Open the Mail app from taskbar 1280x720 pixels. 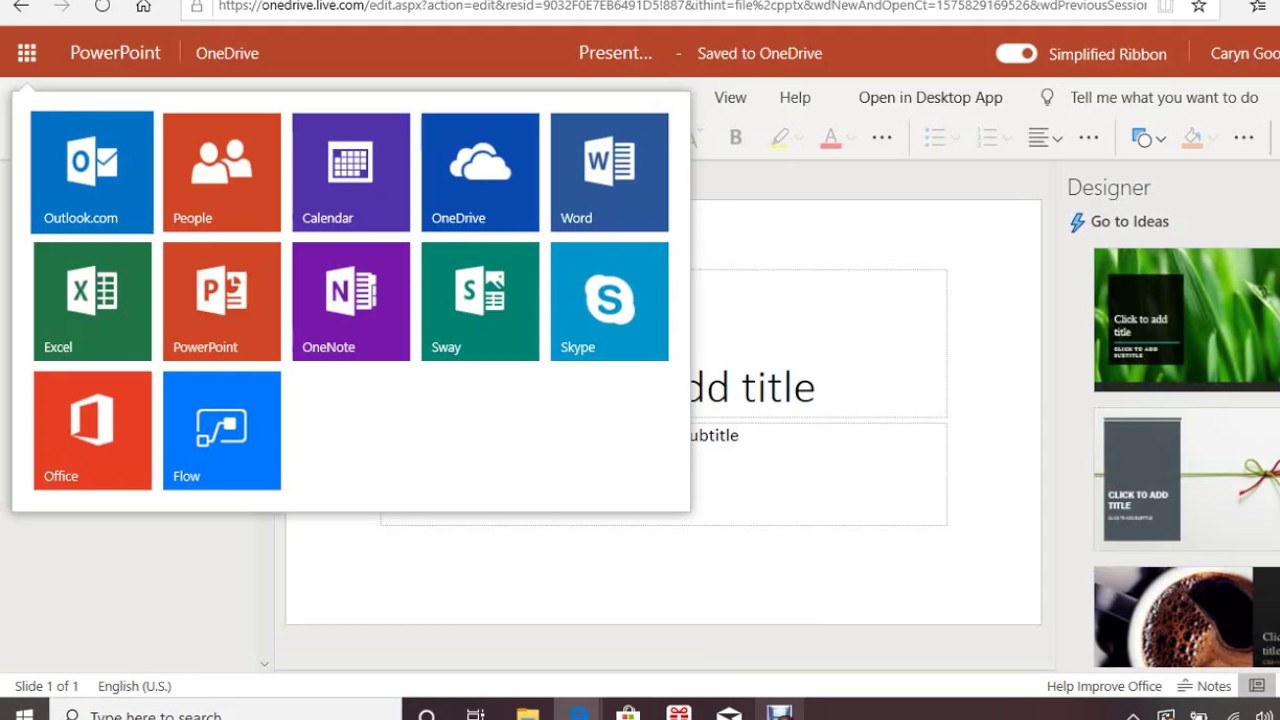[x=729, y=714]
